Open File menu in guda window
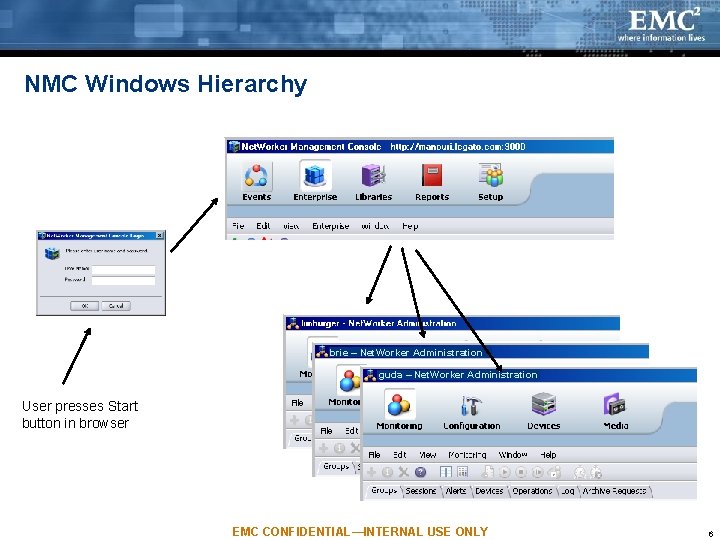720x540 pixels. coord(374,455)
